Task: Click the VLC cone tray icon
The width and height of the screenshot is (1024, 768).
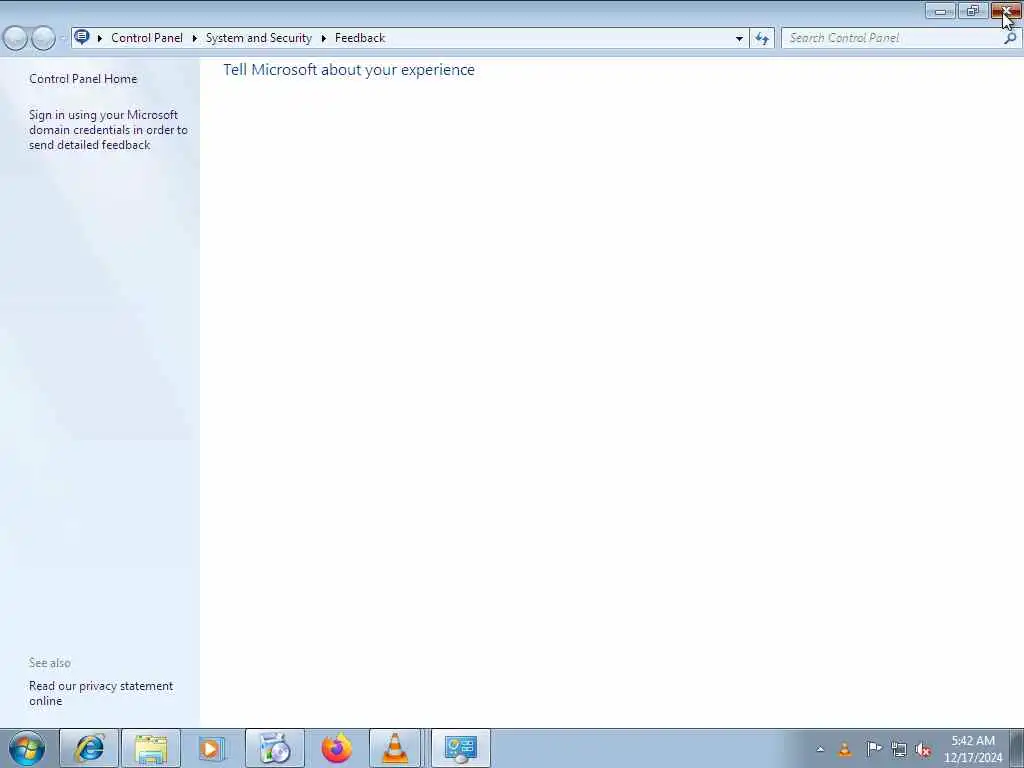Action: click(844, 749)
